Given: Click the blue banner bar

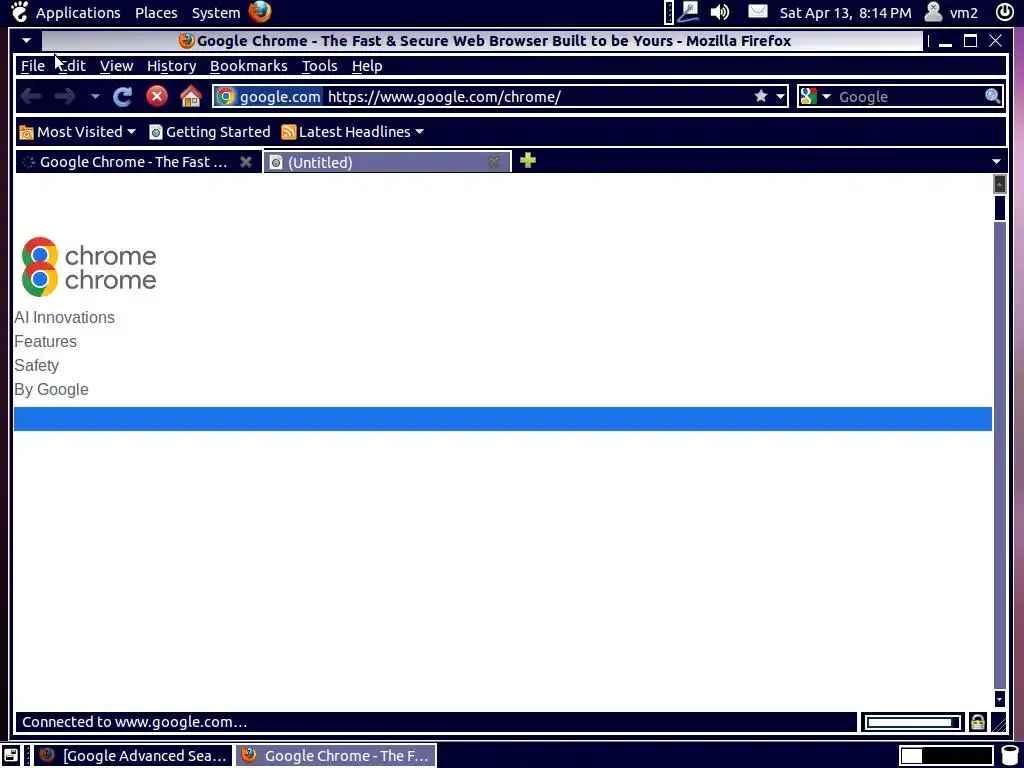Looking at the screenshot, I should [x=503, y=419].
